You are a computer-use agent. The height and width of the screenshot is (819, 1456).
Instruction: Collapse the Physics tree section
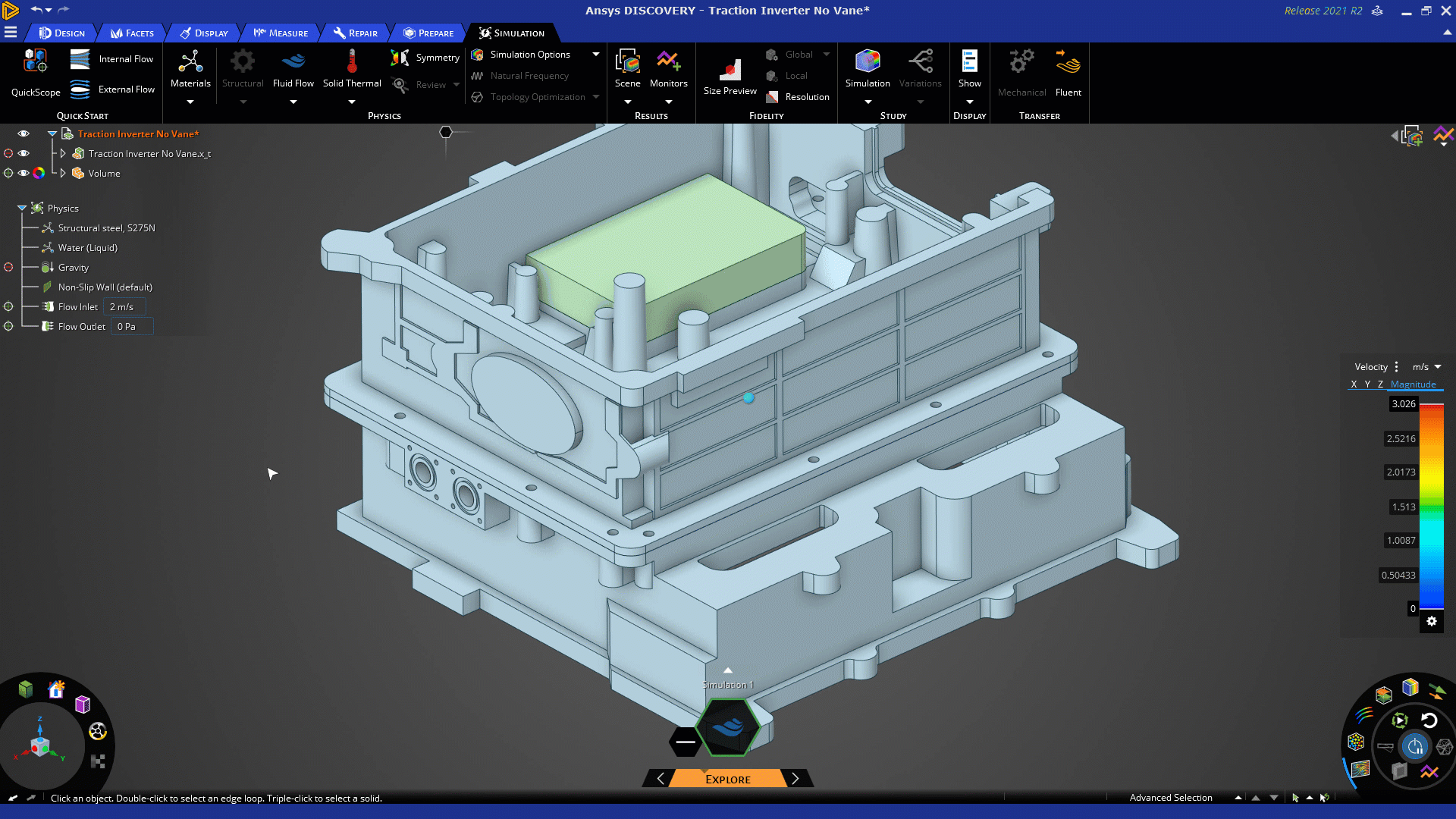(22, 209)
